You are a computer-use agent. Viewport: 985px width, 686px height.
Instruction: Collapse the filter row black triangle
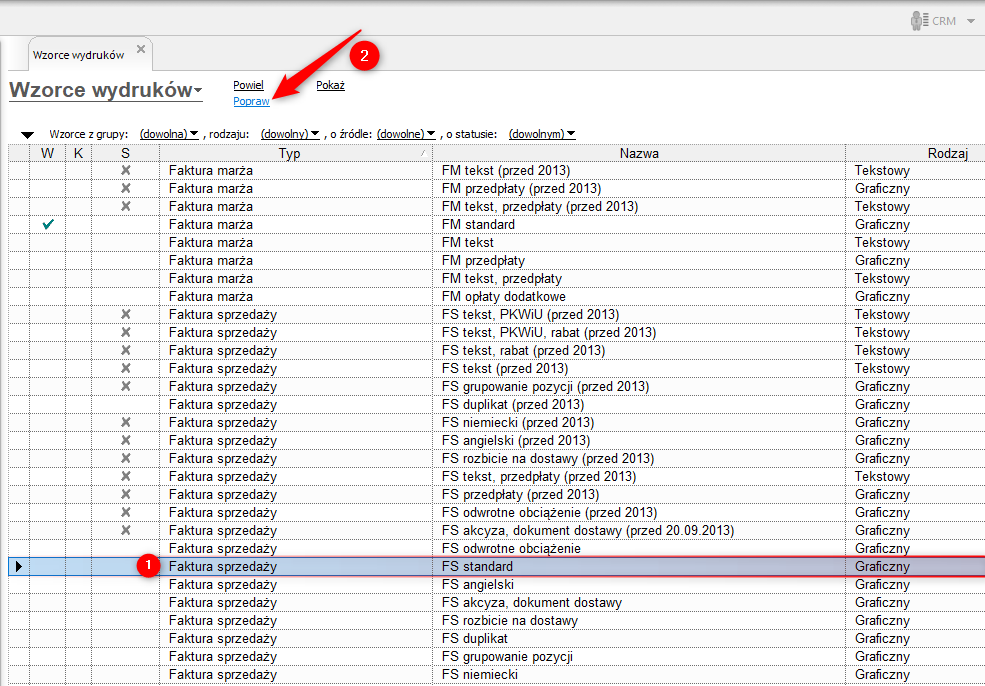[27, 134]
